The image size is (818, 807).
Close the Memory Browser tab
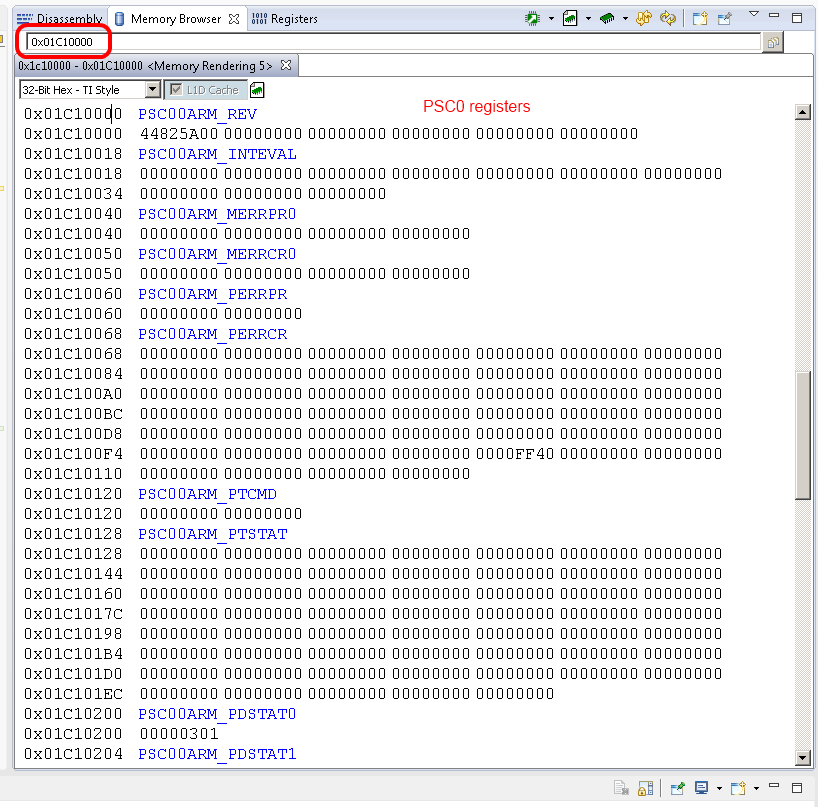point(234,19)
